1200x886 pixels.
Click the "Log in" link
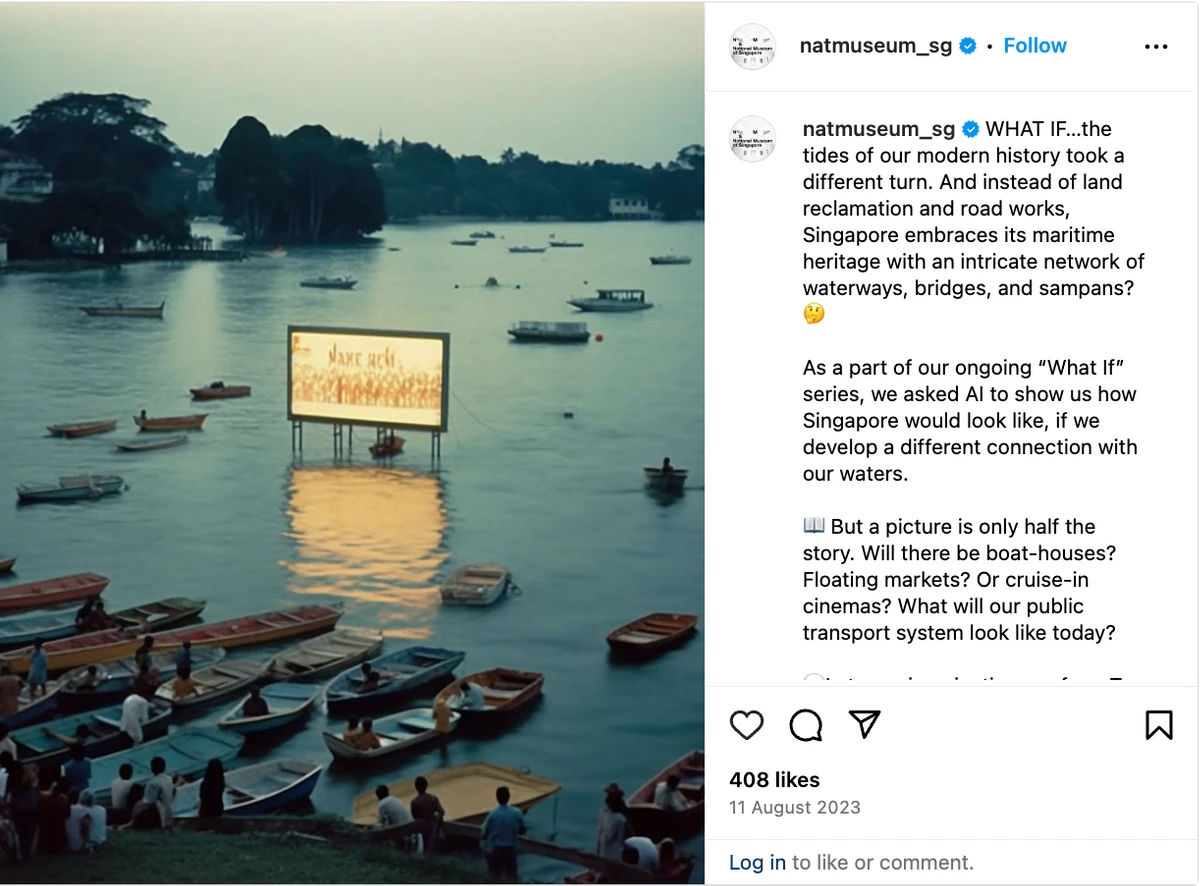pos(758,862)
